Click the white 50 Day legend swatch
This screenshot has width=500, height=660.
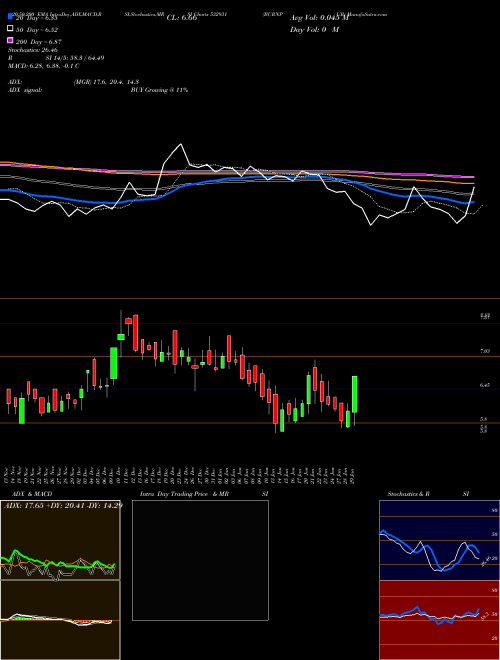click(x=10, y=29)
